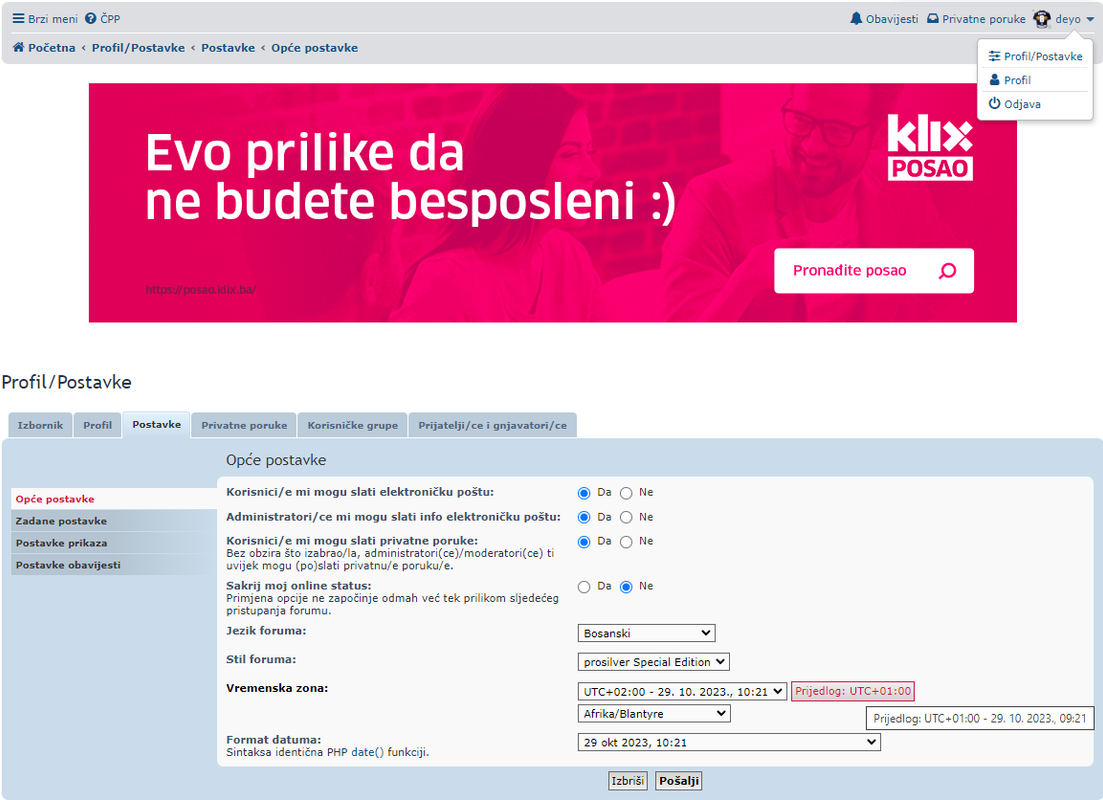This screenshot has width=1103, height=800.
Task: Click the Profil/Postavke page heading
Action: coord(67,382)
